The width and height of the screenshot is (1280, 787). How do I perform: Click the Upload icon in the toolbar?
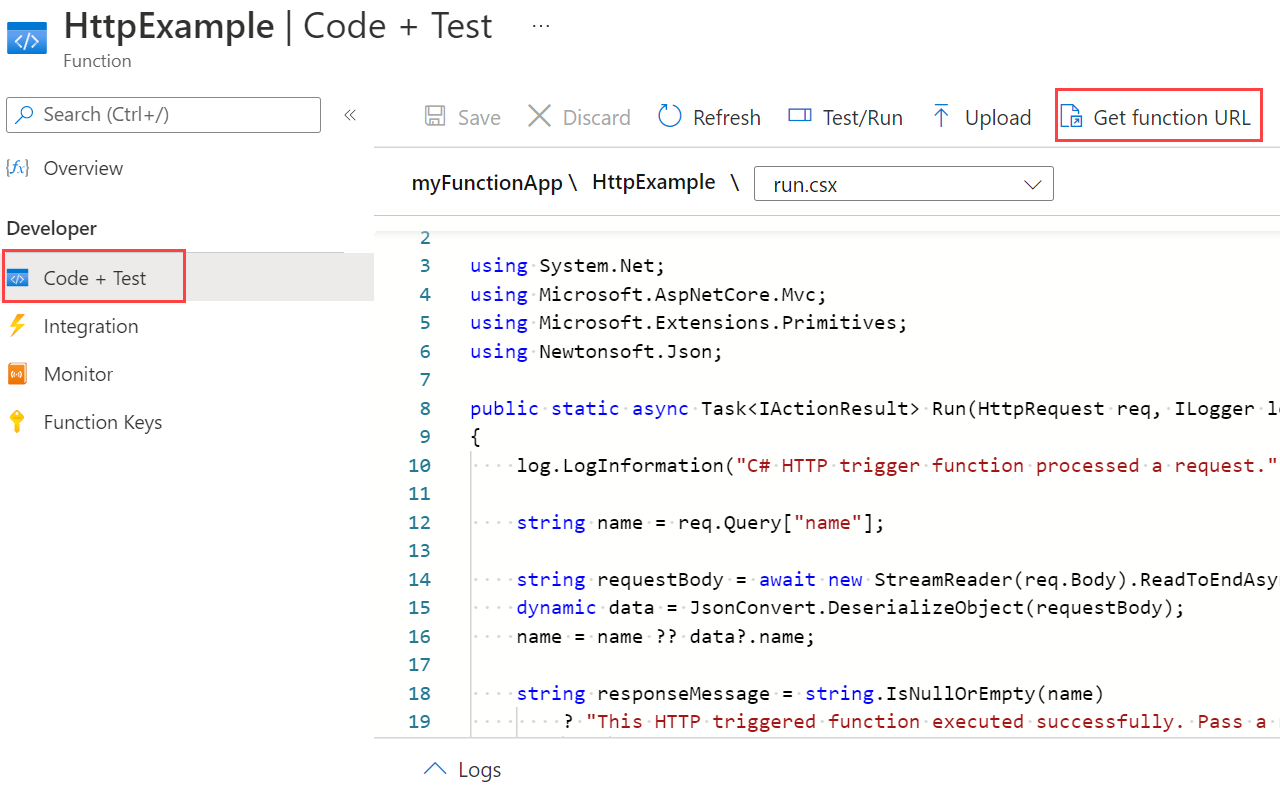(940, 116)
